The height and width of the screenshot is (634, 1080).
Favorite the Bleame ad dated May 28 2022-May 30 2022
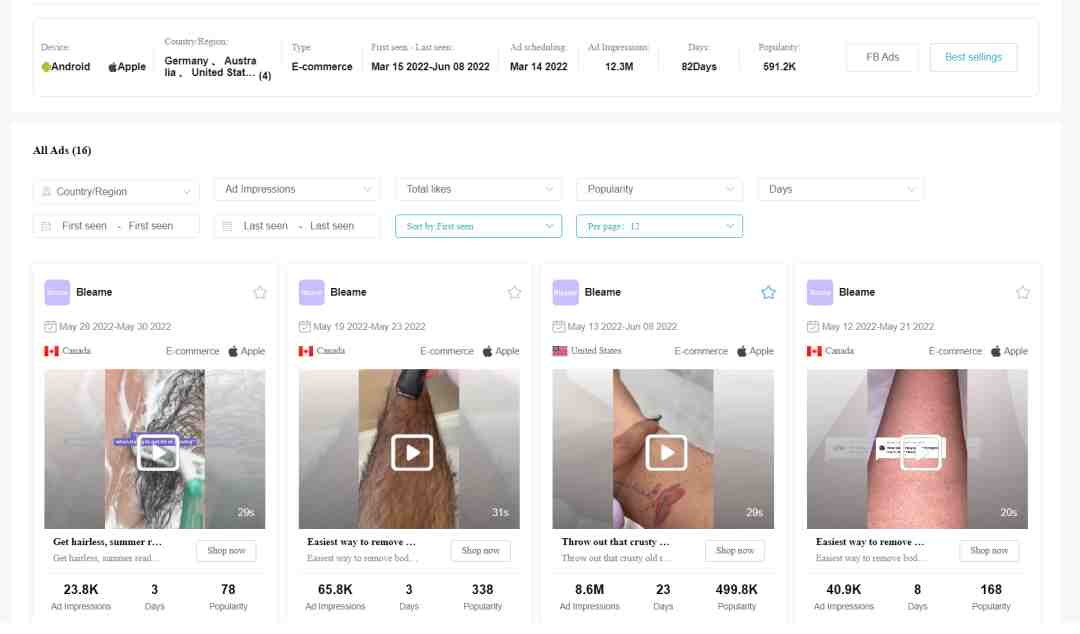260,292
